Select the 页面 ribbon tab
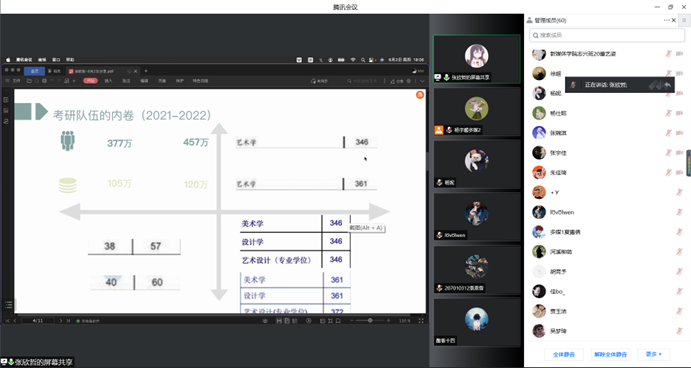This screenshot has height=368, width=691. [162, 81]
